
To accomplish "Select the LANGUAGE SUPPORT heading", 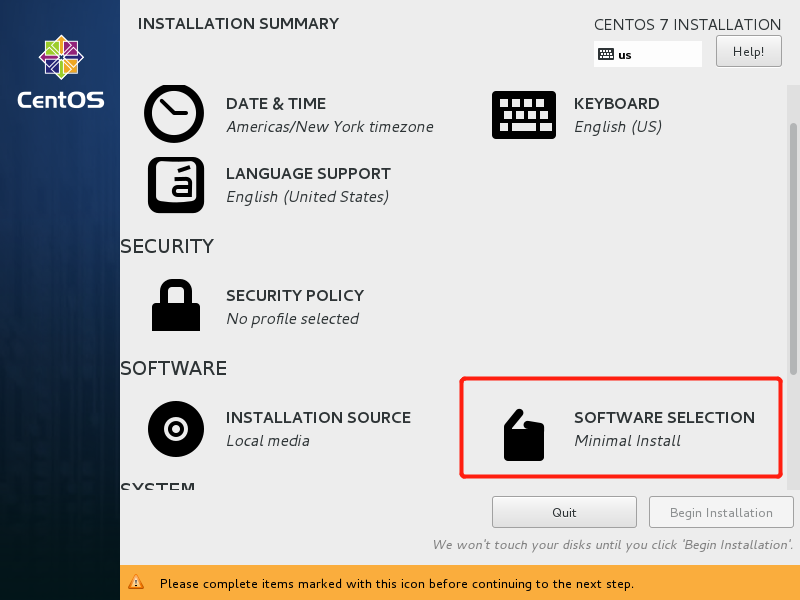I will click(308, 173).
